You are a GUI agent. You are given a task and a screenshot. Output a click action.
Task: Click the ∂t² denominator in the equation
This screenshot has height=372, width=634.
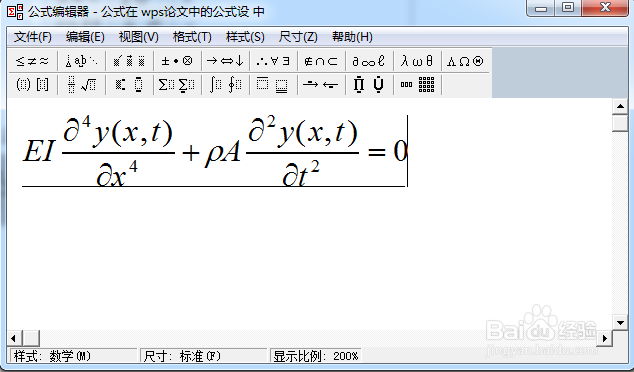301,173
